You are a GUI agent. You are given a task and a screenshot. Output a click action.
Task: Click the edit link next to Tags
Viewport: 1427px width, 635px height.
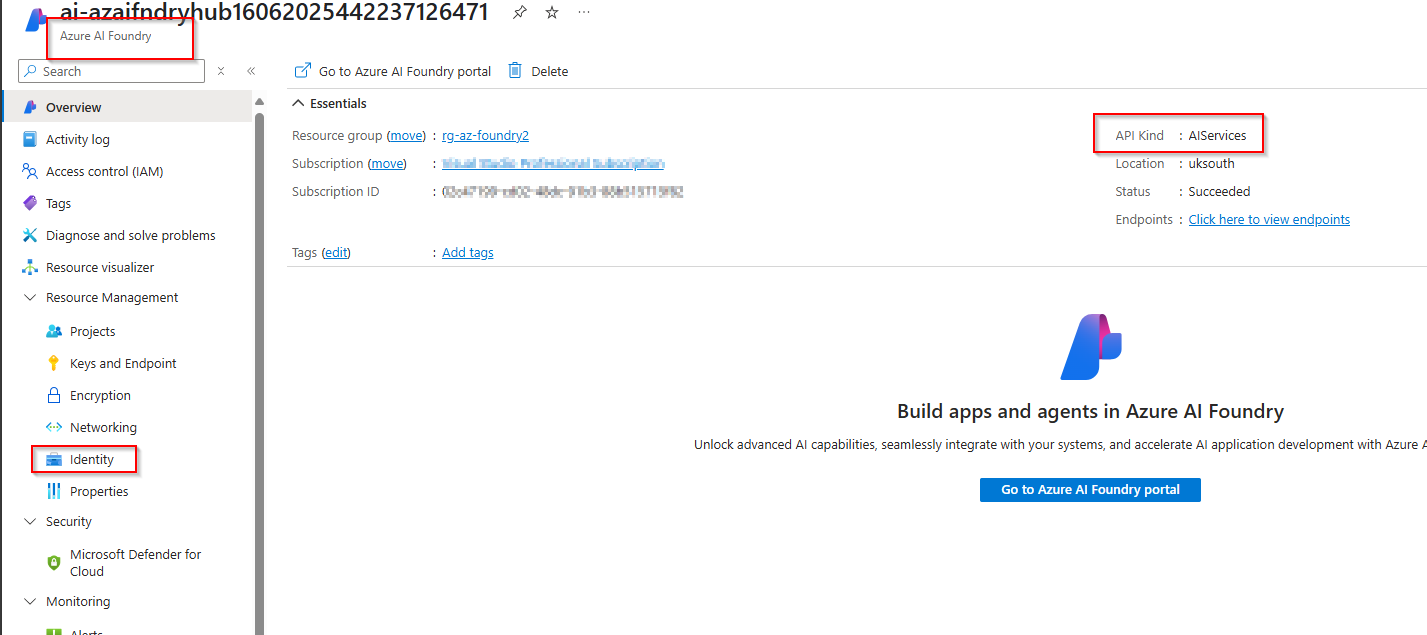click(x=336, y=252)
